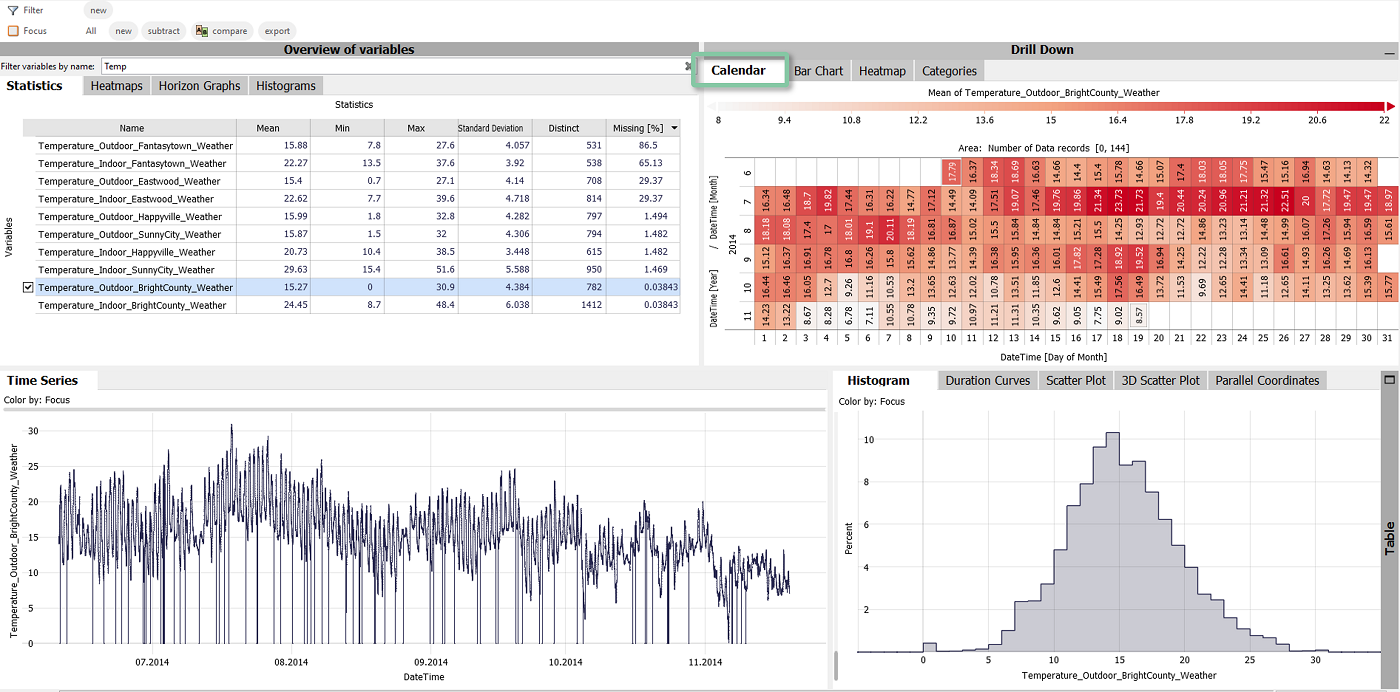Click the export button
1400x692 pixels.
pyautogui.click(x=277, y=31)
